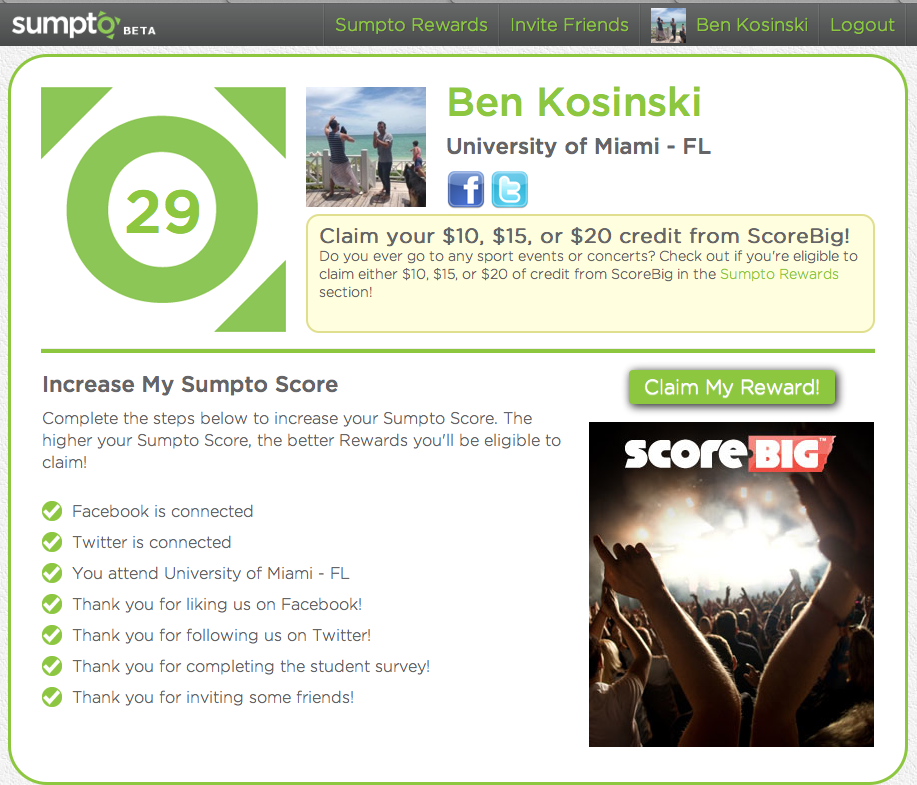Click the Facebook social icon
The width and height of the screenshot is (917, 785).
[x=466, y=190]
